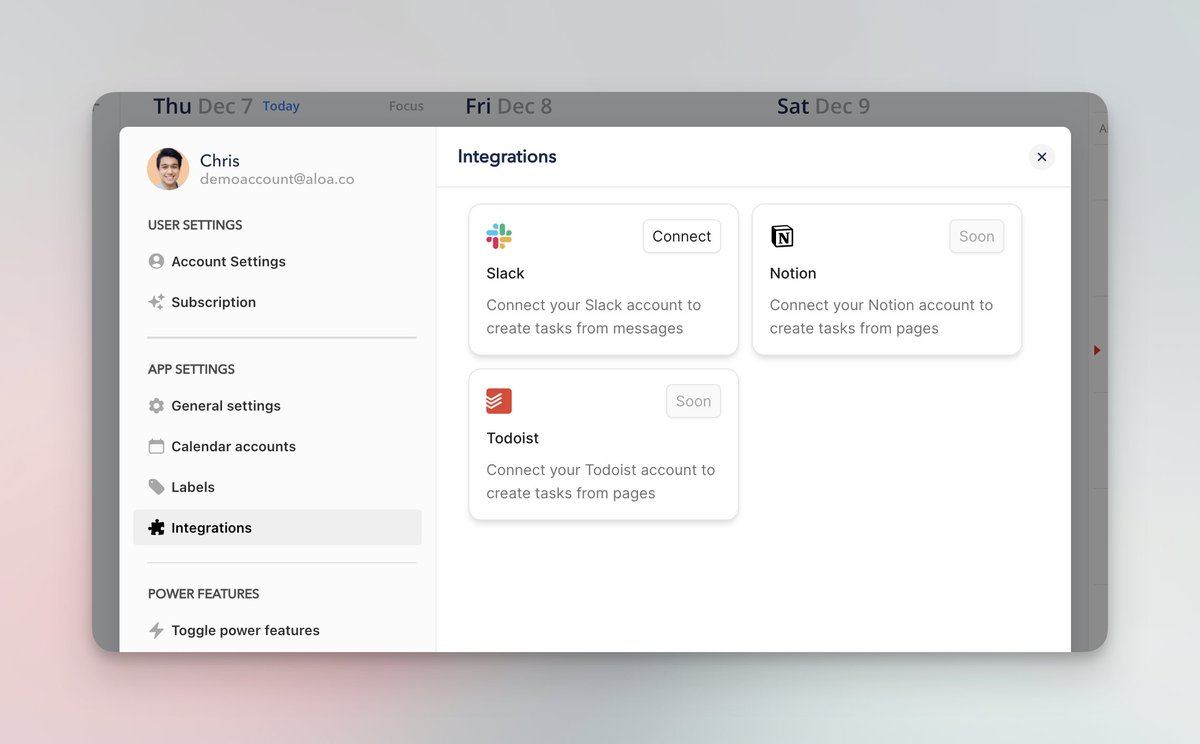This screenshot has height=744, width=1200.
Task: Click Focus label in Thursday column
Action: (406, 106)
